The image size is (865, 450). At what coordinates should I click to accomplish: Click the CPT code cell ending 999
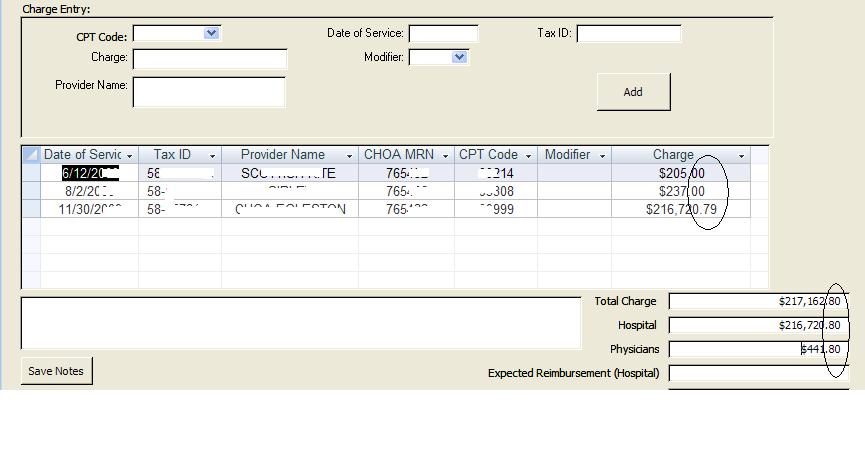(x=496, y=209)
